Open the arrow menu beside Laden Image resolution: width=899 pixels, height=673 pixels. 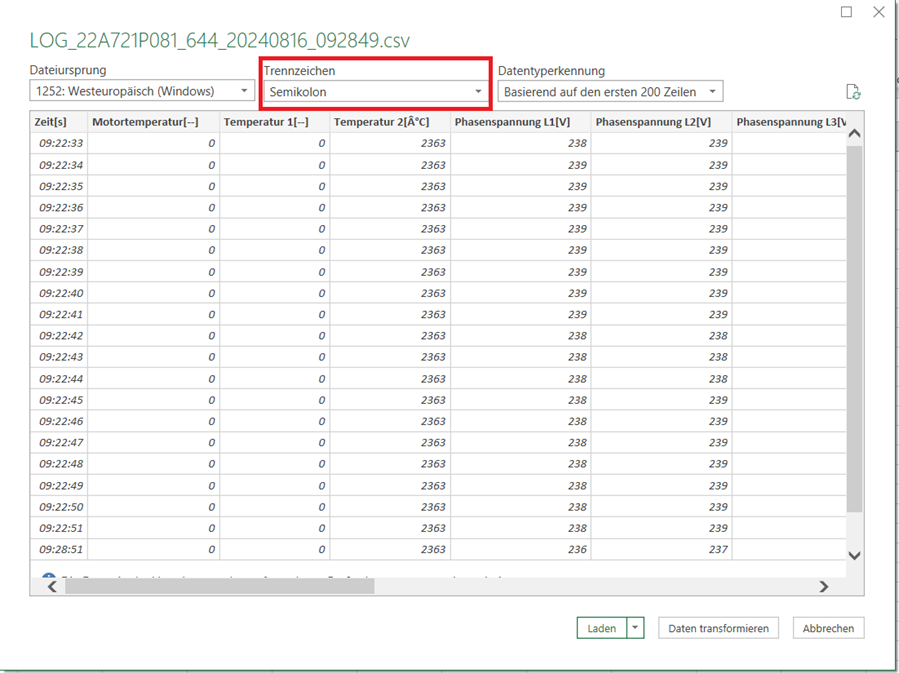tap(636, 628)
